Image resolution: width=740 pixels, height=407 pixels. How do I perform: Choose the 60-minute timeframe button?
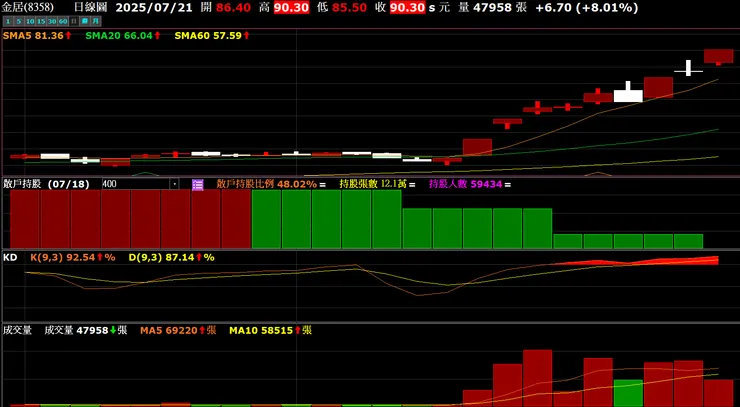[63, 21]
